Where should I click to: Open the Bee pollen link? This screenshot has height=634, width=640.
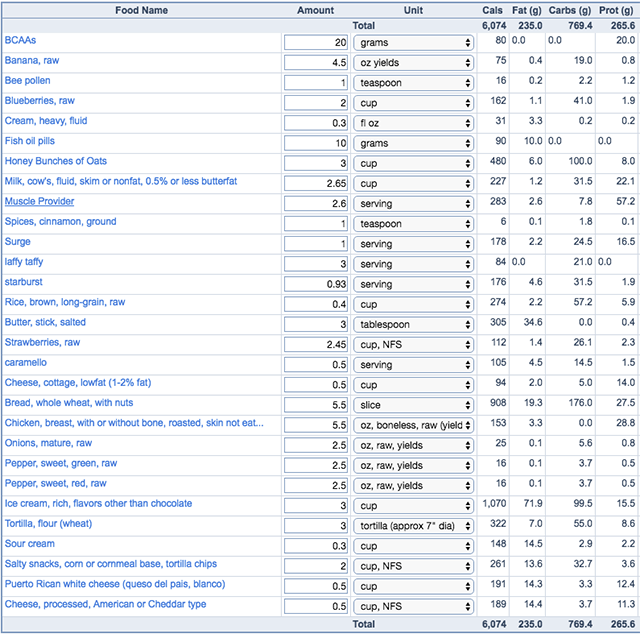[x=27, y=80]
